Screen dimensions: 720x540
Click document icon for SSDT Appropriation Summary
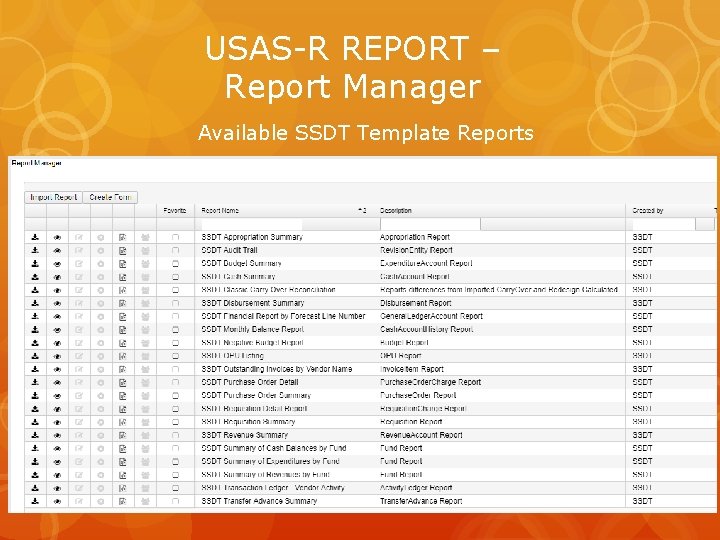click(123, 237)
